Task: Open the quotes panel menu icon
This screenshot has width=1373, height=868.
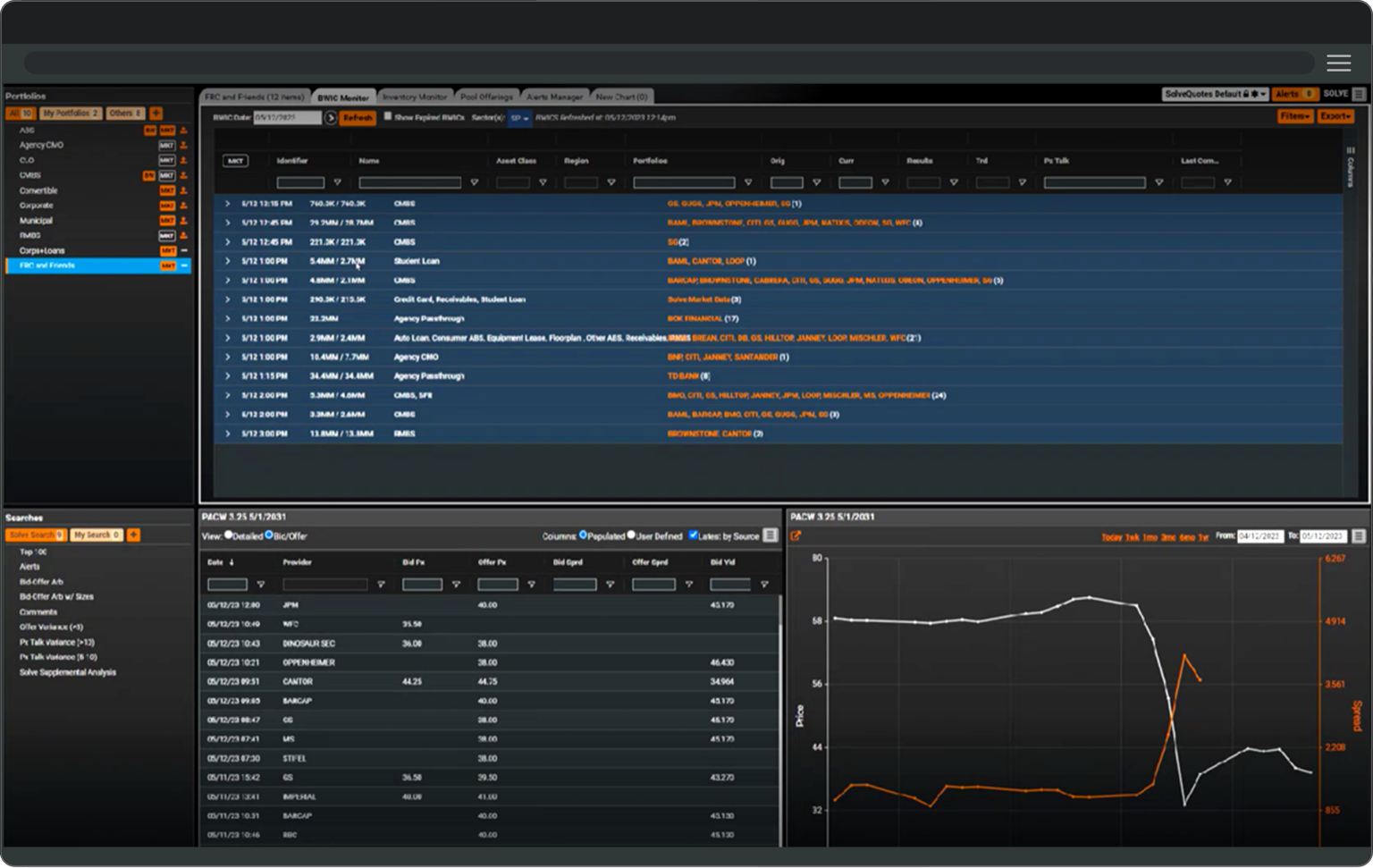Action: click(x=770, y=535)
